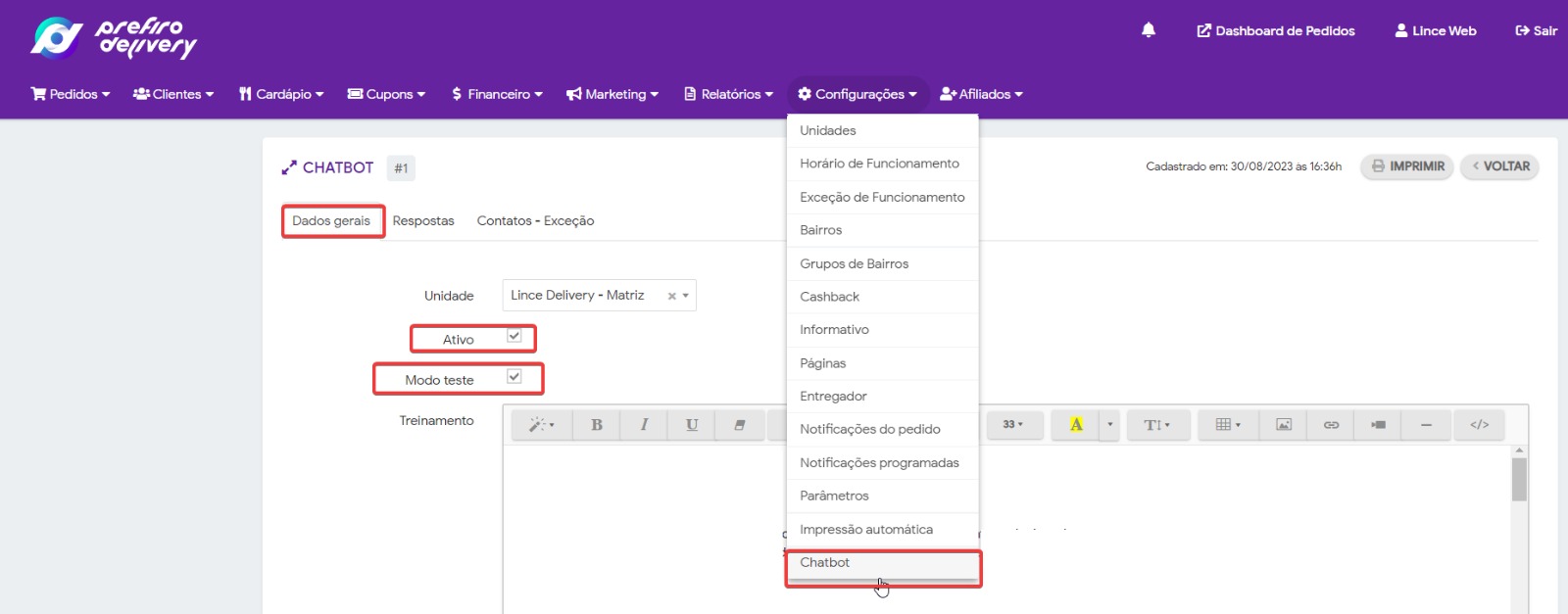
Task: Toggle bold formatting in editor
Action: point(596,425)
